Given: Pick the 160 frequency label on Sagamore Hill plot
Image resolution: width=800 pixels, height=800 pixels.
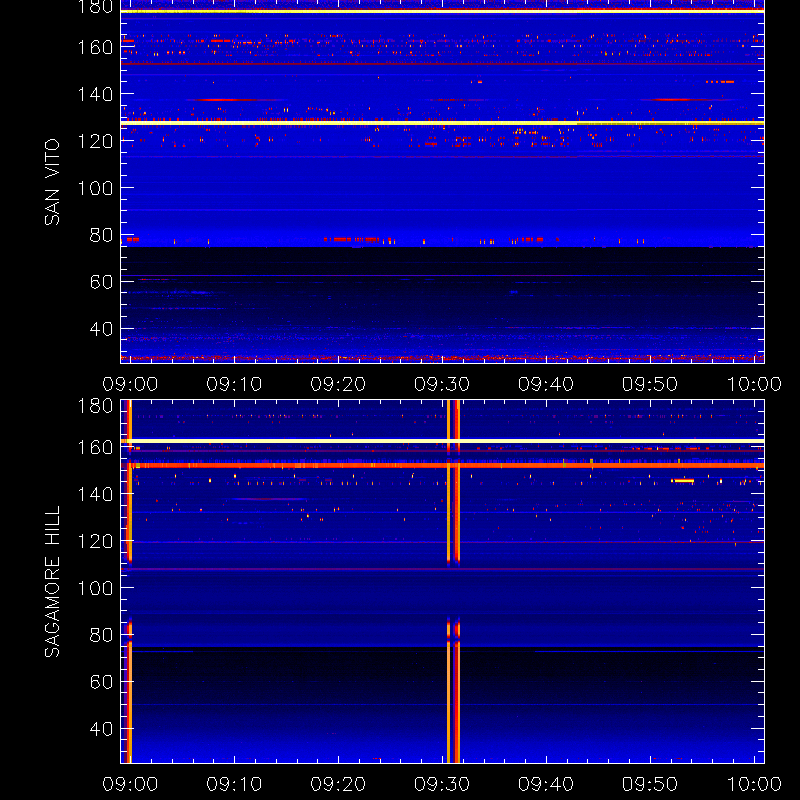Looking at the screenshot, I should 95,447.
